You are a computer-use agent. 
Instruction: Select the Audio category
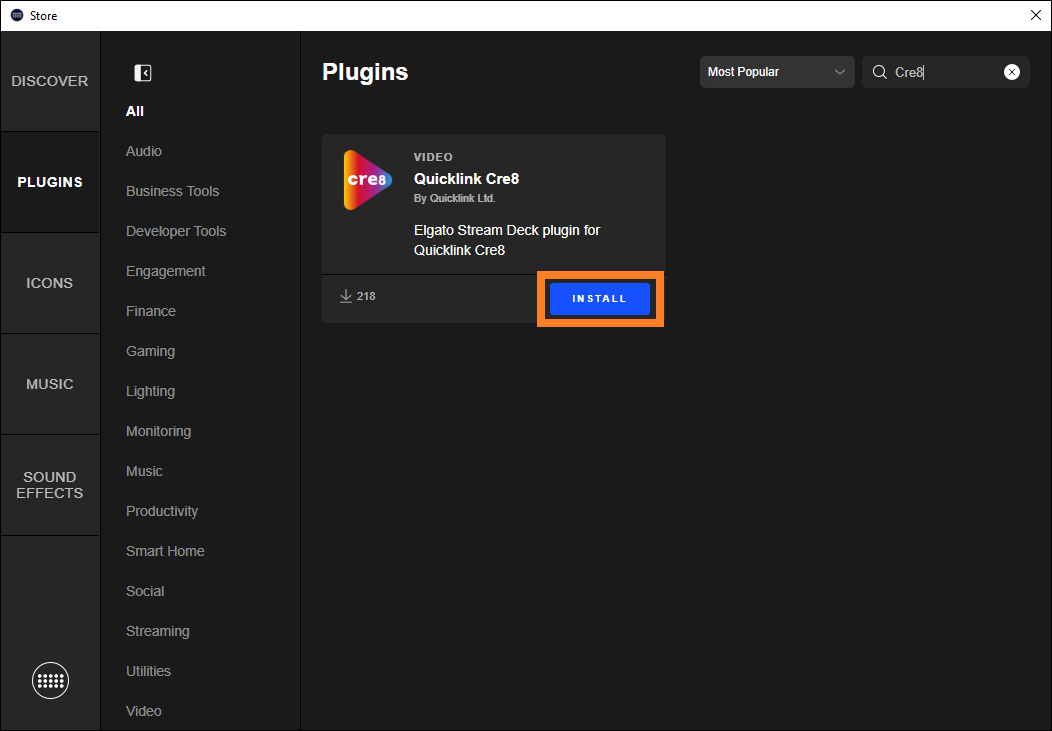point(144,151)
